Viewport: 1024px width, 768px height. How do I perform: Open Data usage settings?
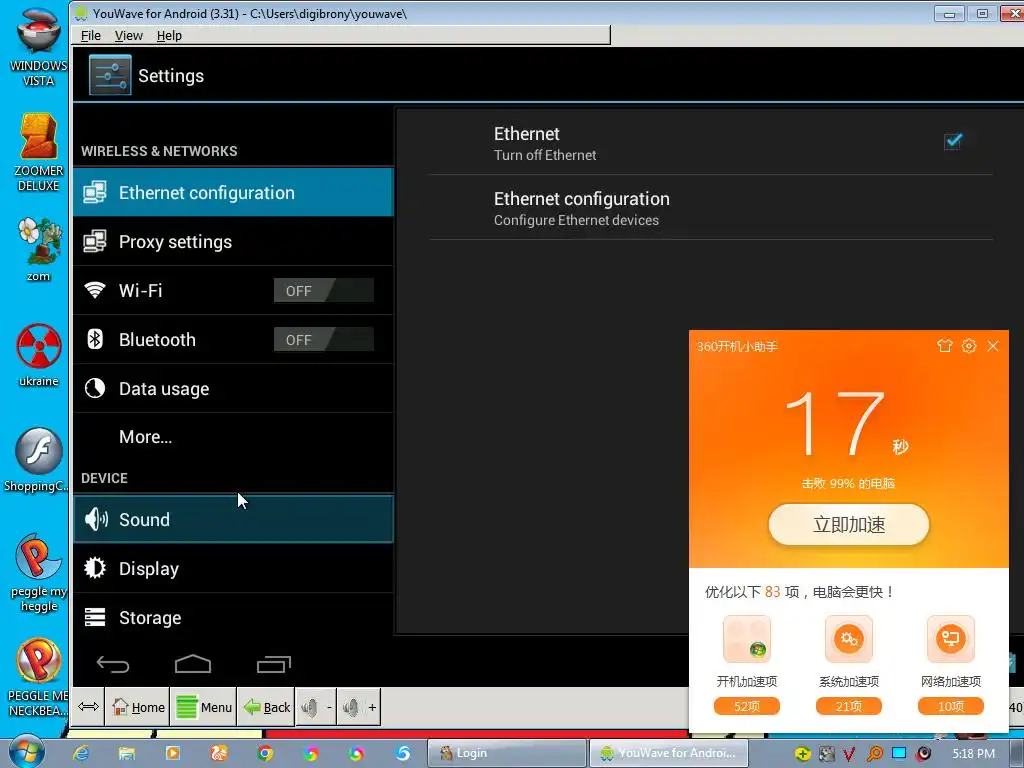click(x=233, y=389)
